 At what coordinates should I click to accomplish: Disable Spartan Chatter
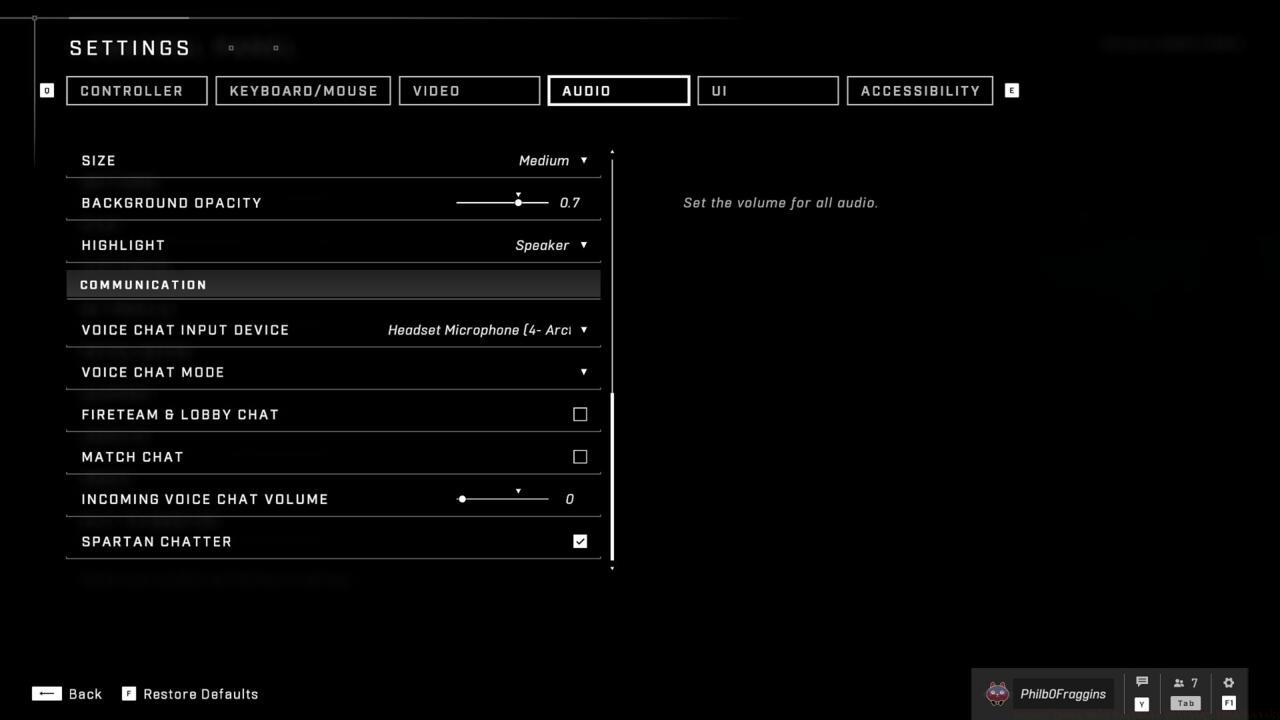(x=580, y=541)
